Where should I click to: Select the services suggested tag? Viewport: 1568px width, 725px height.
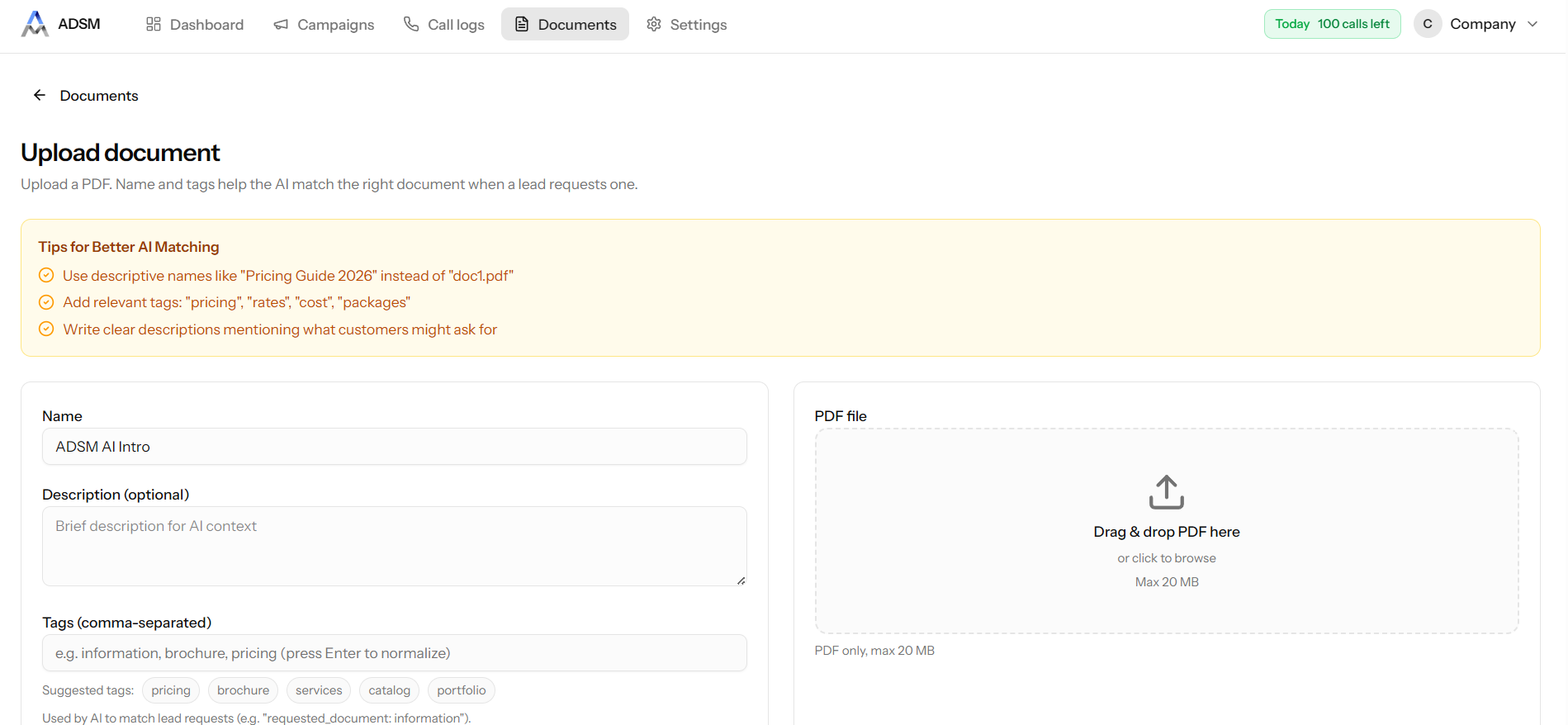click(x=319, y=690)
